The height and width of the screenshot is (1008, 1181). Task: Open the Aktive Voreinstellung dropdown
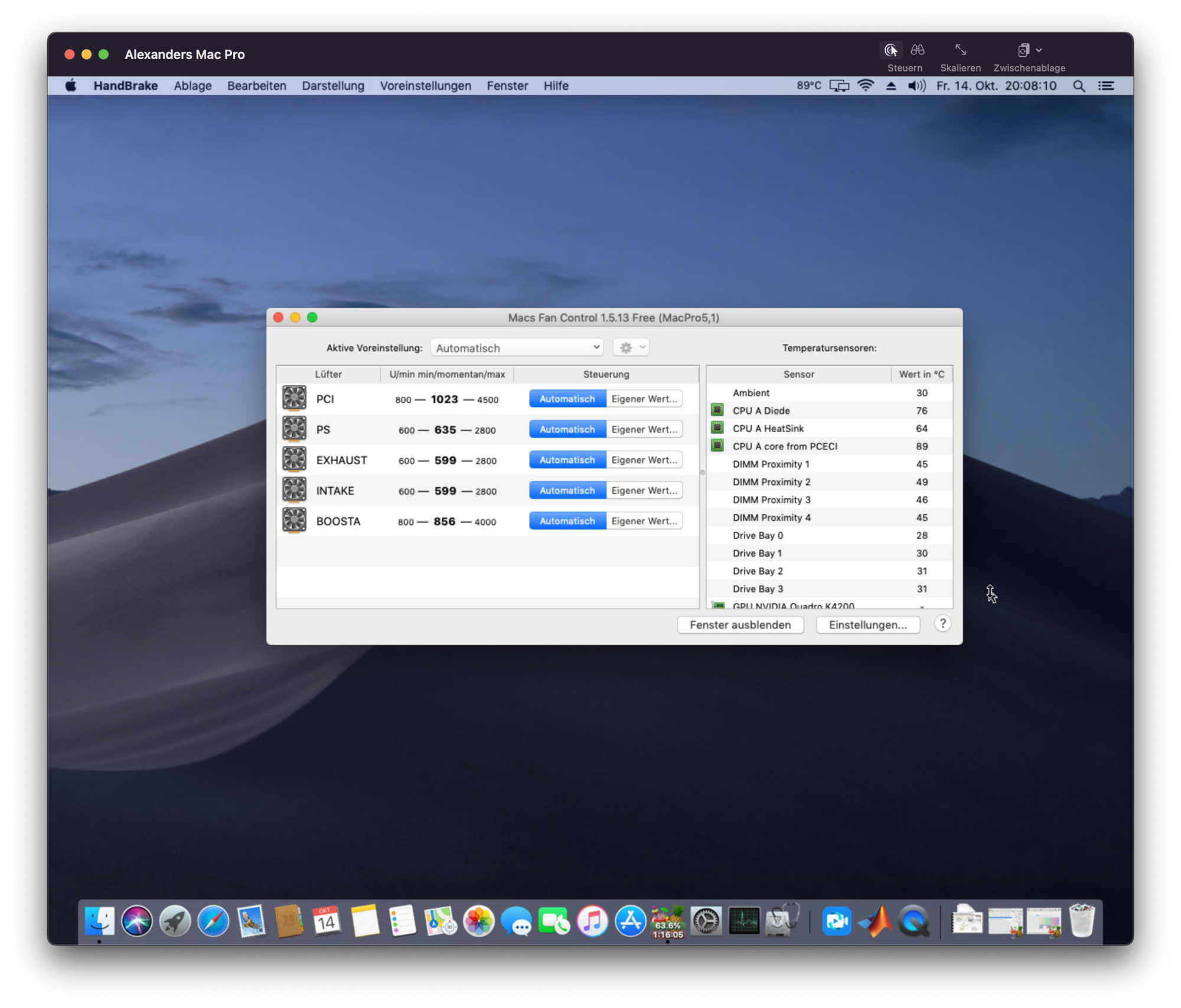point(517,348)
